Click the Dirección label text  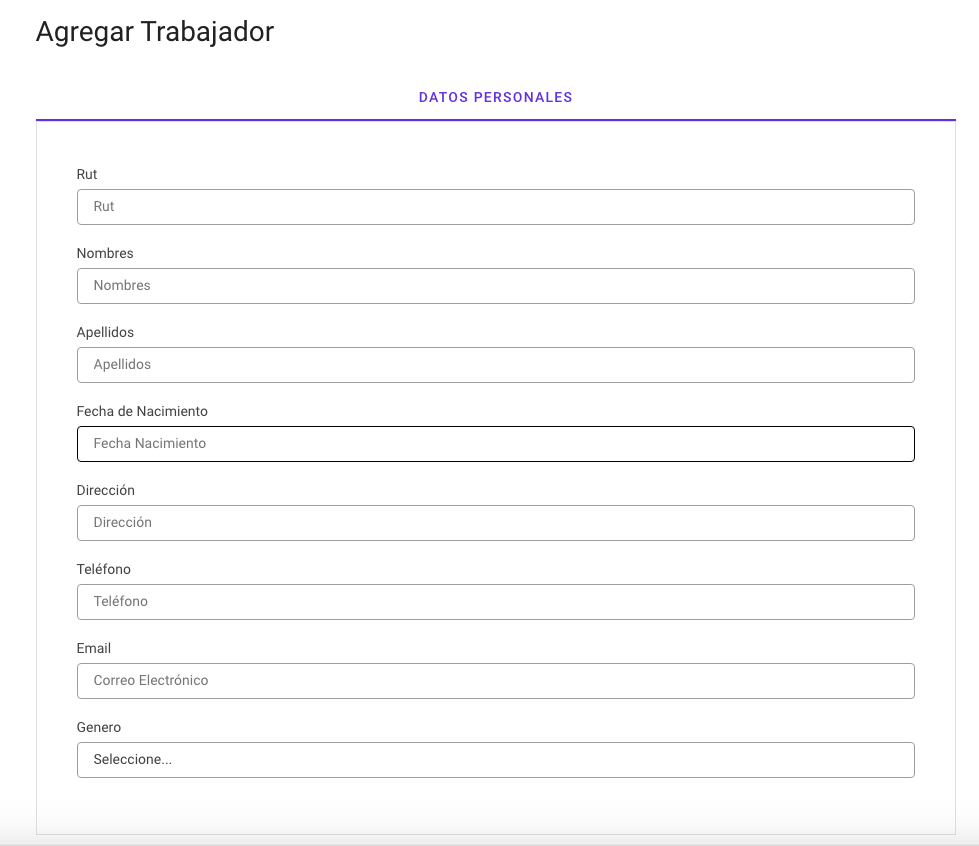tap(105, 491)
